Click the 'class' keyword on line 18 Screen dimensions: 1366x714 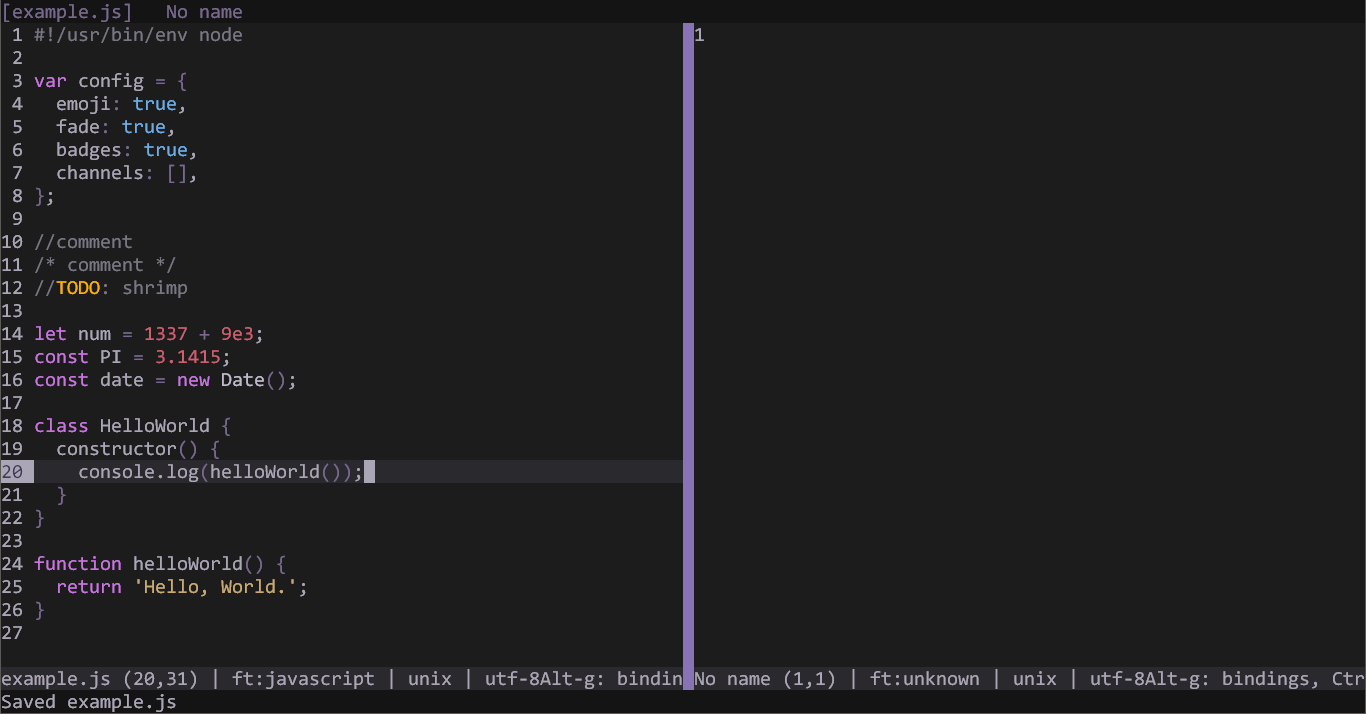pos(61,426)
